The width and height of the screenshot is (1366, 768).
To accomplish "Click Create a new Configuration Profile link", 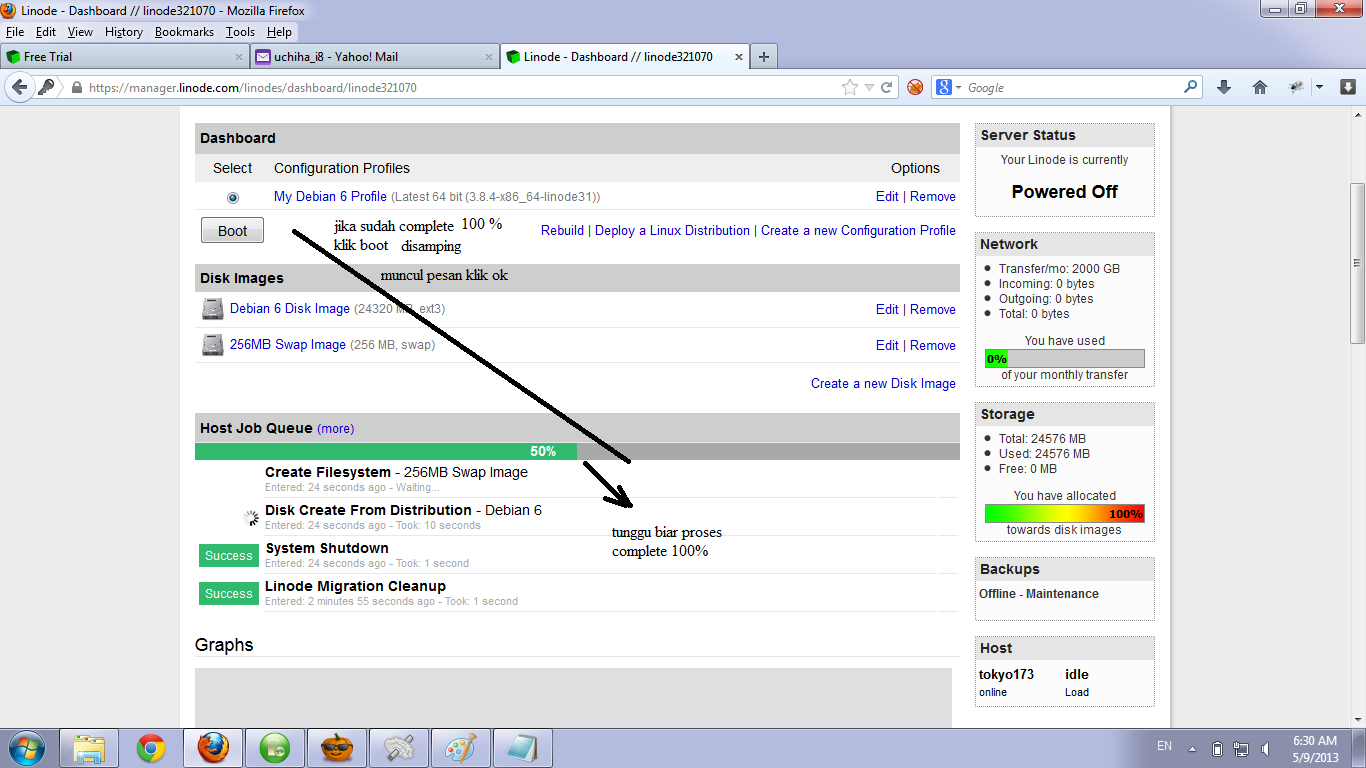I will tap(858, 230).
